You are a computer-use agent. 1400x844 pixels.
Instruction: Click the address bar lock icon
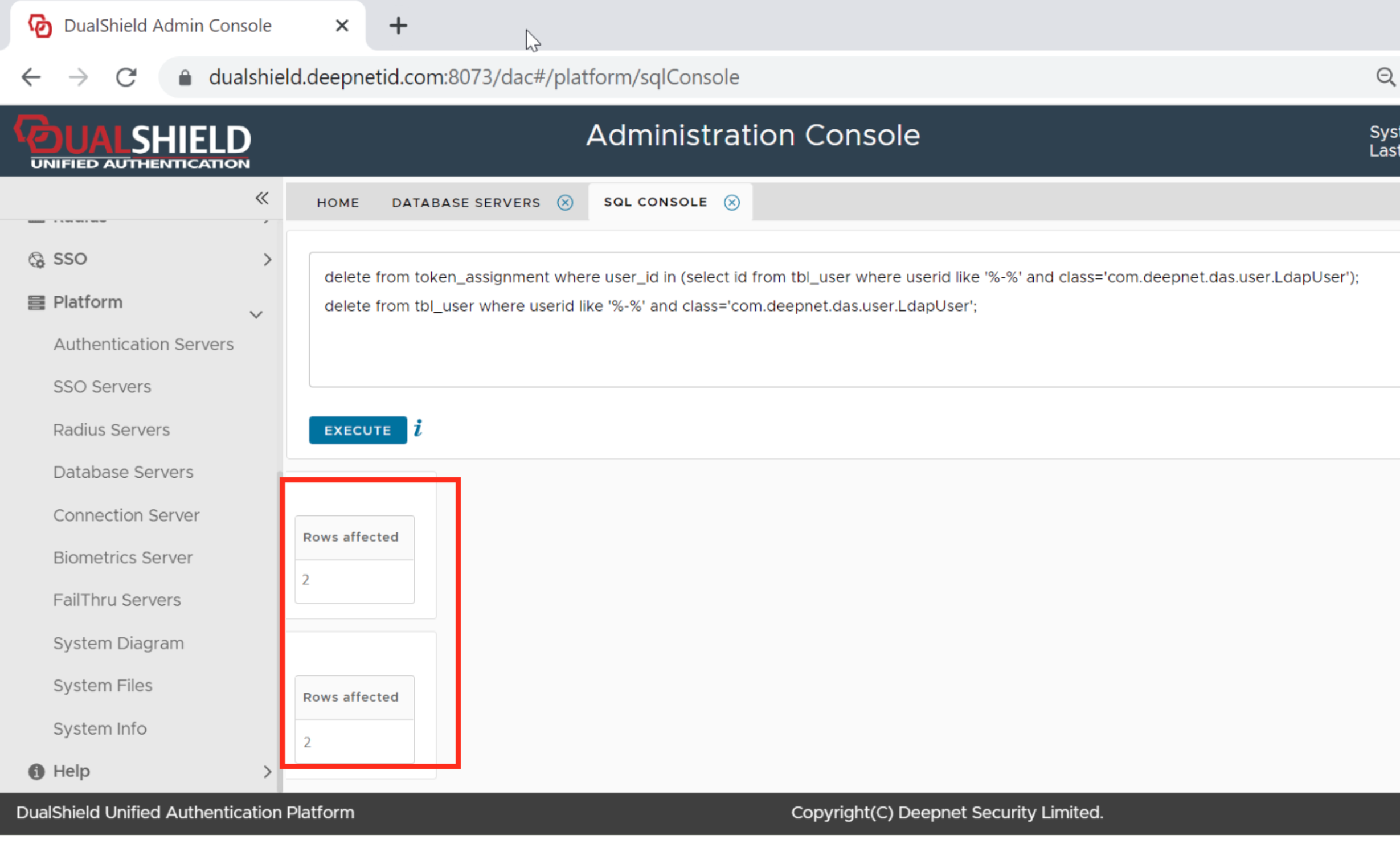tap(185, 77)
